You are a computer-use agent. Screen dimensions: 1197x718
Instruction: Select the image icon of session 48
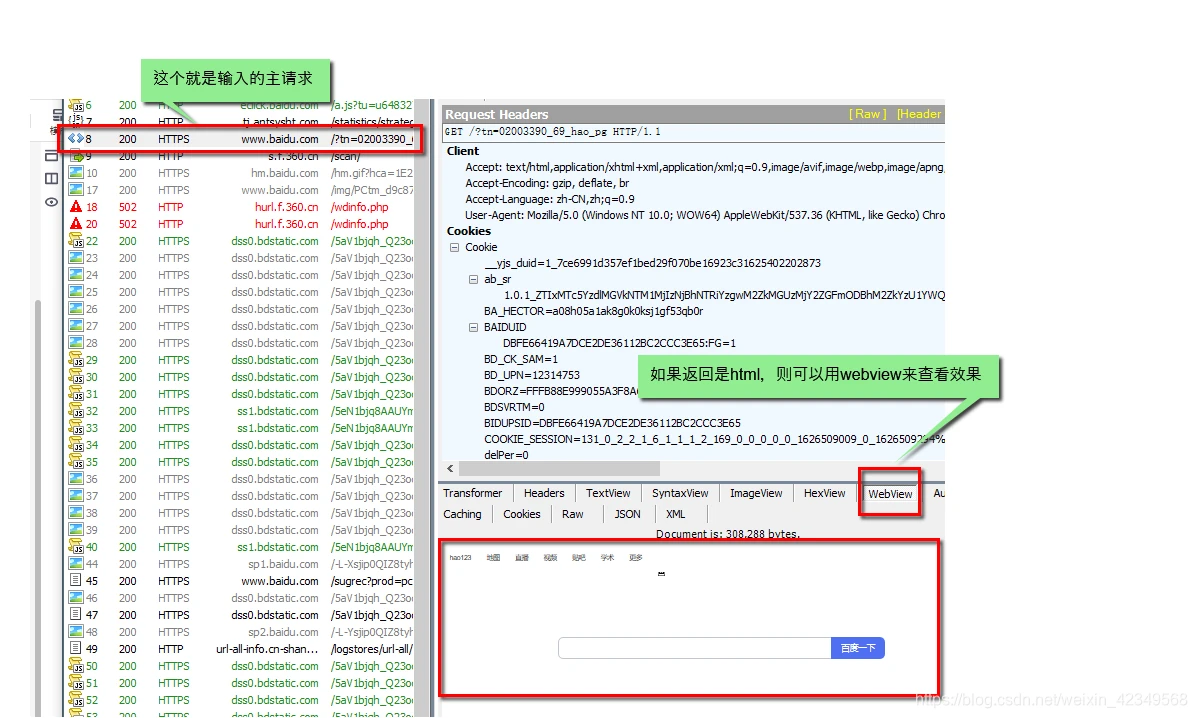76,632
